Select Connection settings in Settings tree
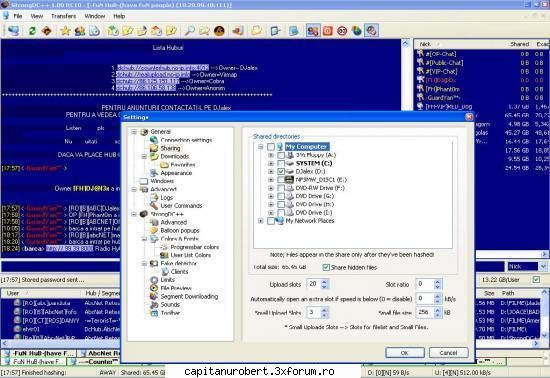This screenshot has height=378, width=550. [x=186, y=140]
